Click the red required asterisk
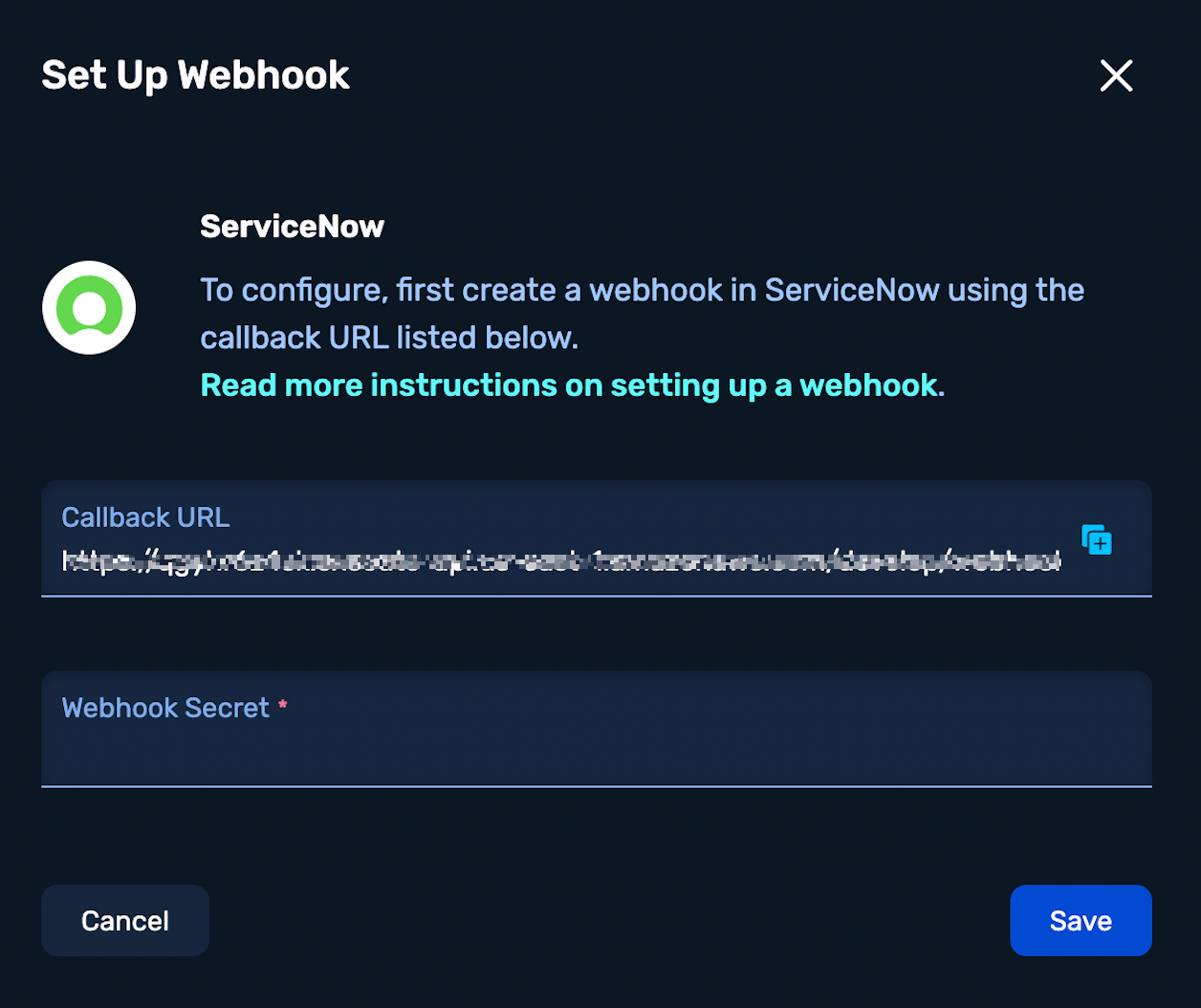This screenshot has height=1008, width=1201. click(283, 706)
